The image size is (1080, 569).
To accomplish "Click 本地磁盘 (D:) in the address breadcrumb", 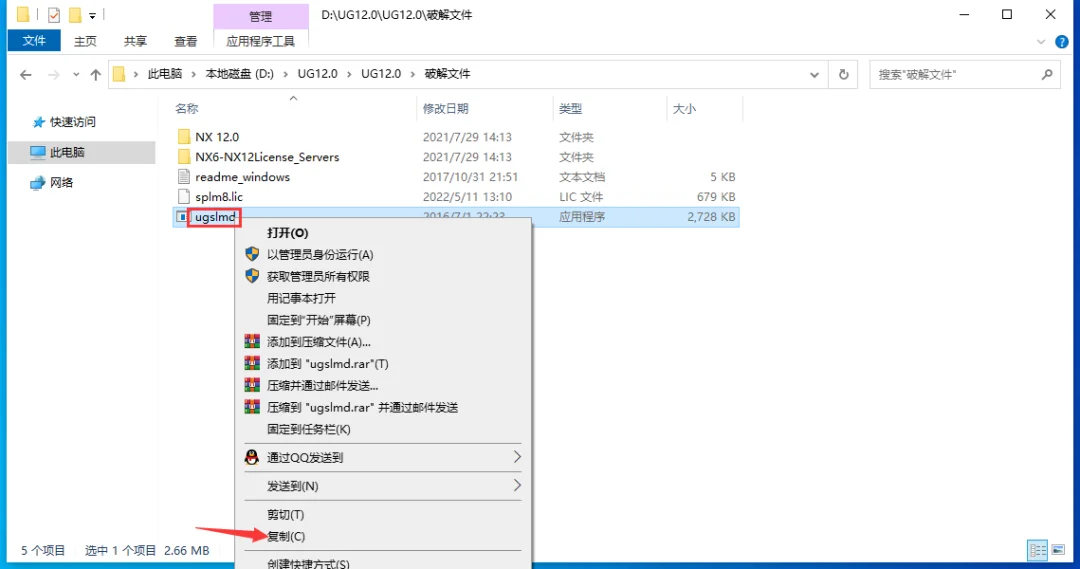I will tap(240, 74).
